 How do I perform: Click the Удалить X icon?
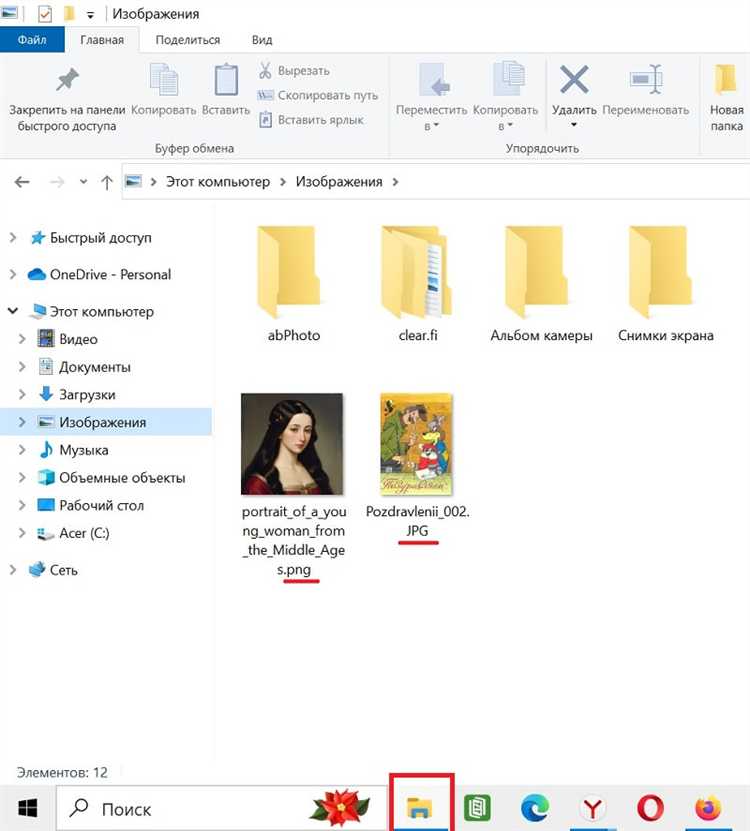click(x=575, y=79)
